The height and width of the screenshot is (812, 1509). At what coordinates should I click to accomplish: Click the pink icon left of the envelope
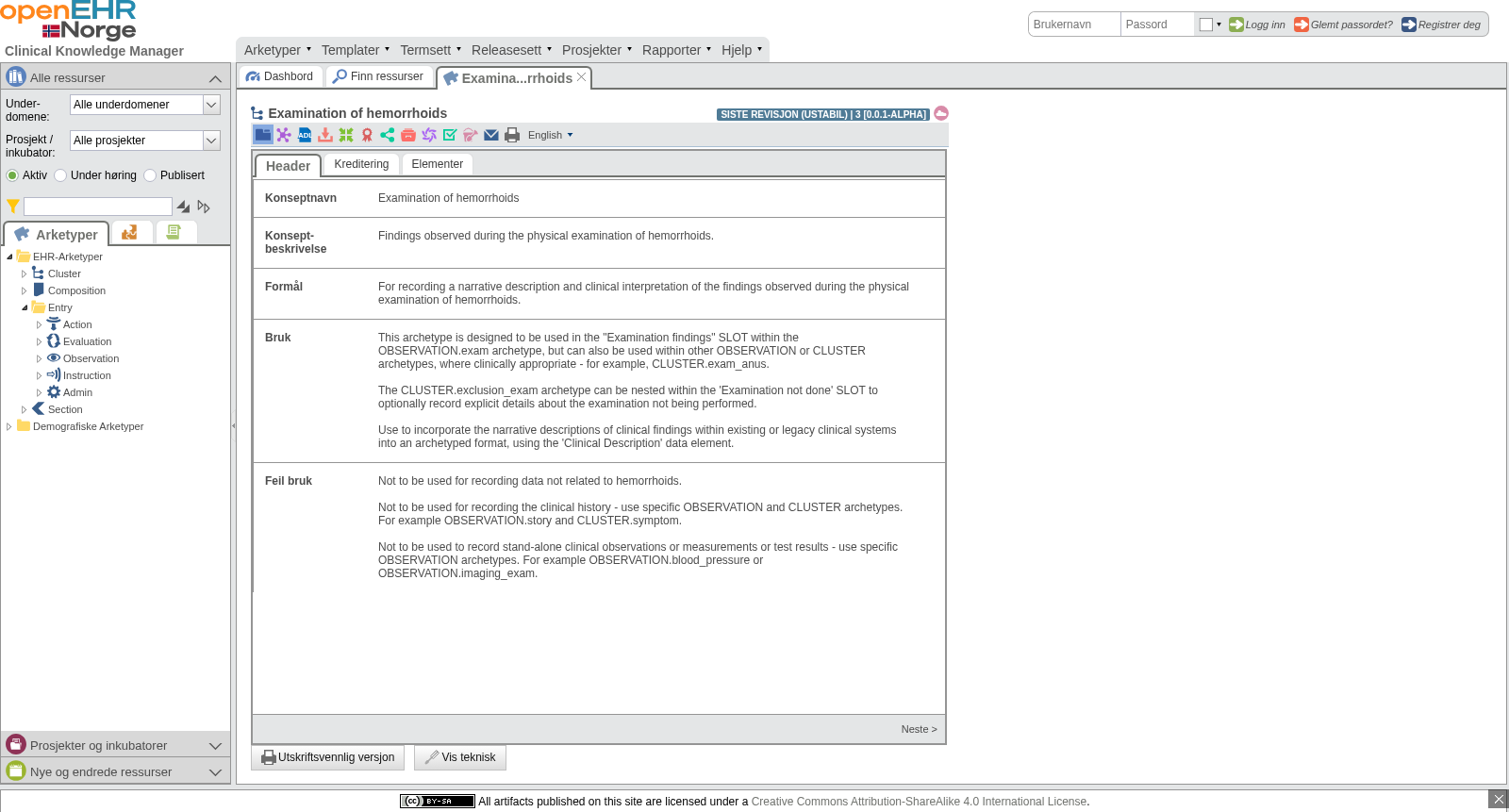[471, 135]
